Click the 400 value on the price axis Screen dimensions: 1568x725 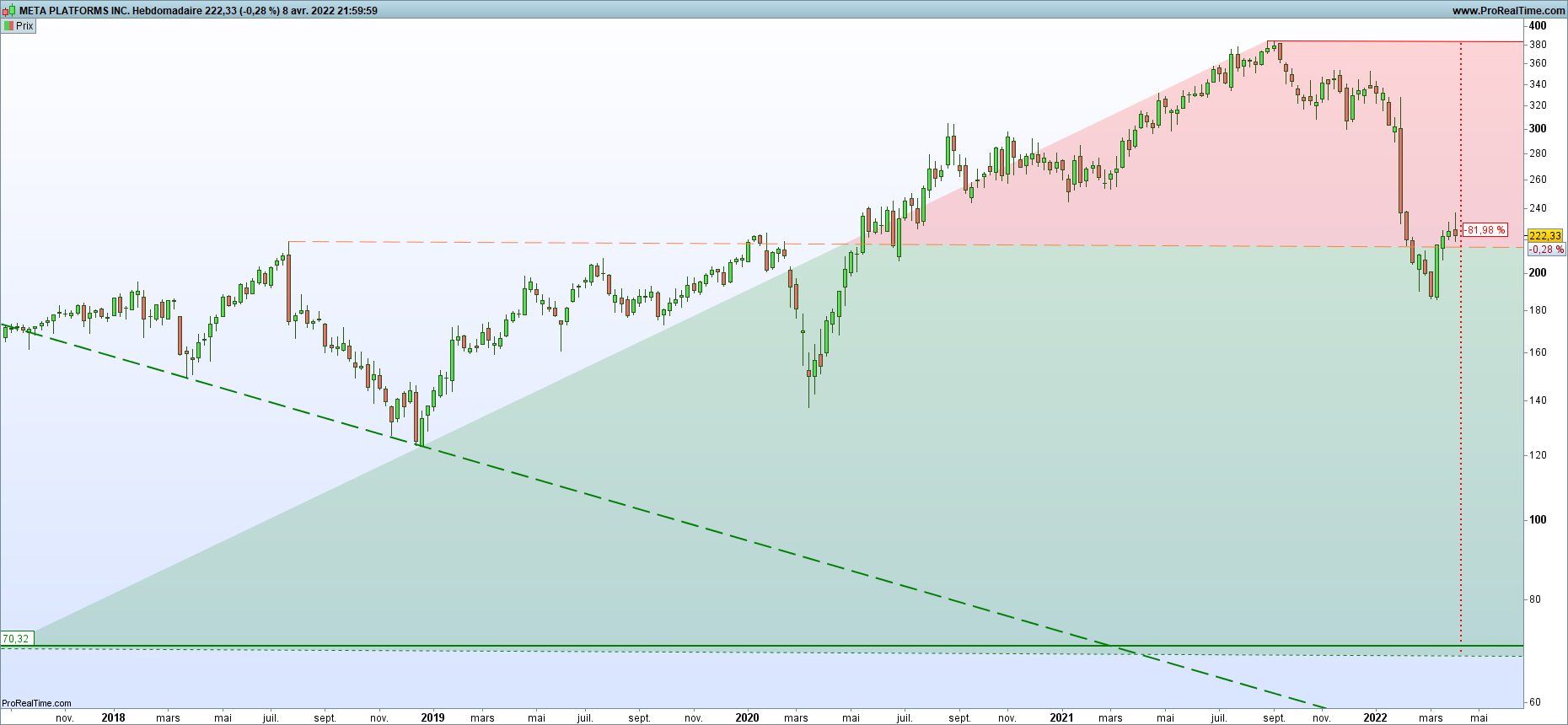pyautogui.click(x=1538, y=26)
